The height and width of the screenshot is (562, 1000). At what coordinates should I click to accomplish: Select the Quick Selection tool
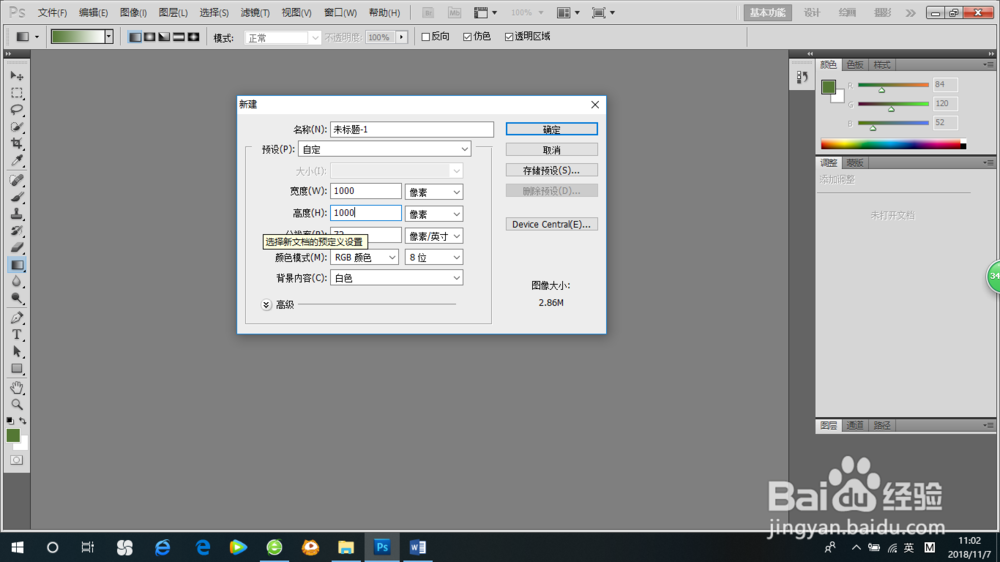point(17,127)
